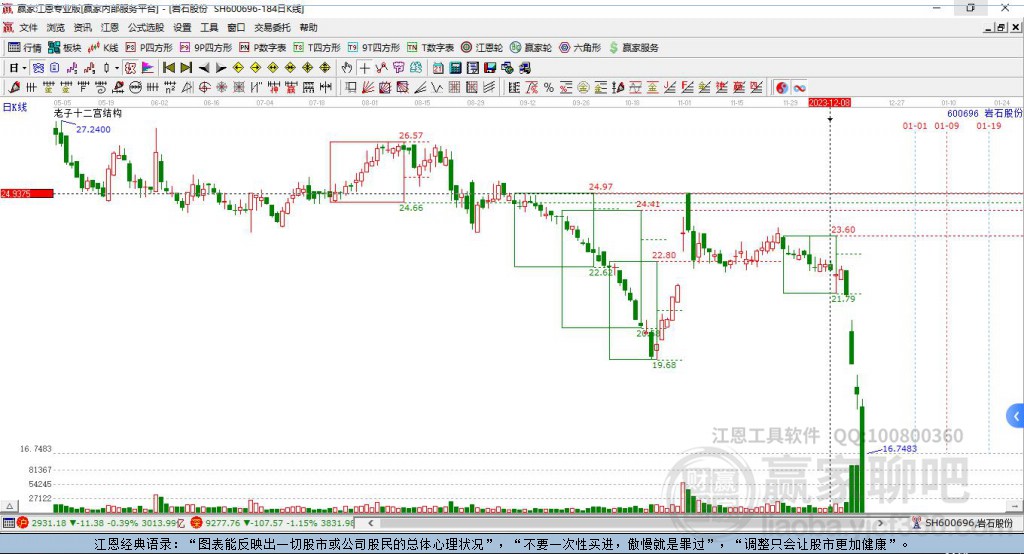Launch the 赢家轮 wheel tool
The image size is (1024, 554).
pos(531,48)
